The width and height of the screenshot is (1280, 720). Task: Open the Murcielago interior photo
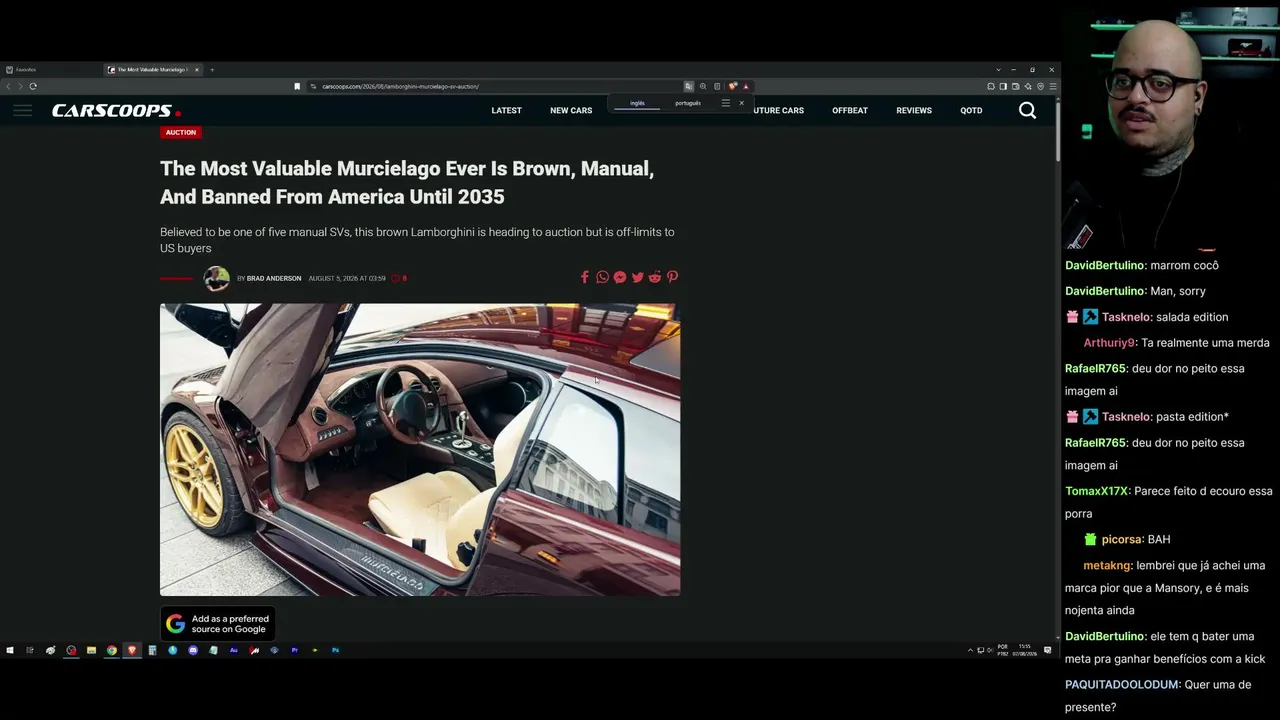click(x=420, y=450)
